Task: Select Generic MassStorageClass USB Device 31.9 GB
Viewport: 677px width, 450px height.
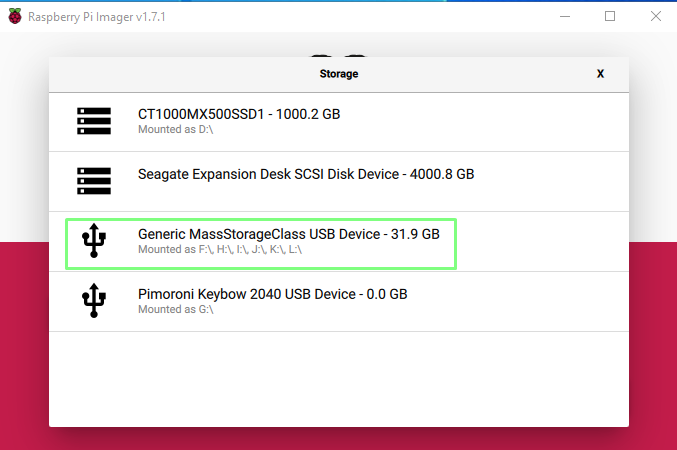Action: [x=289, y=234]
